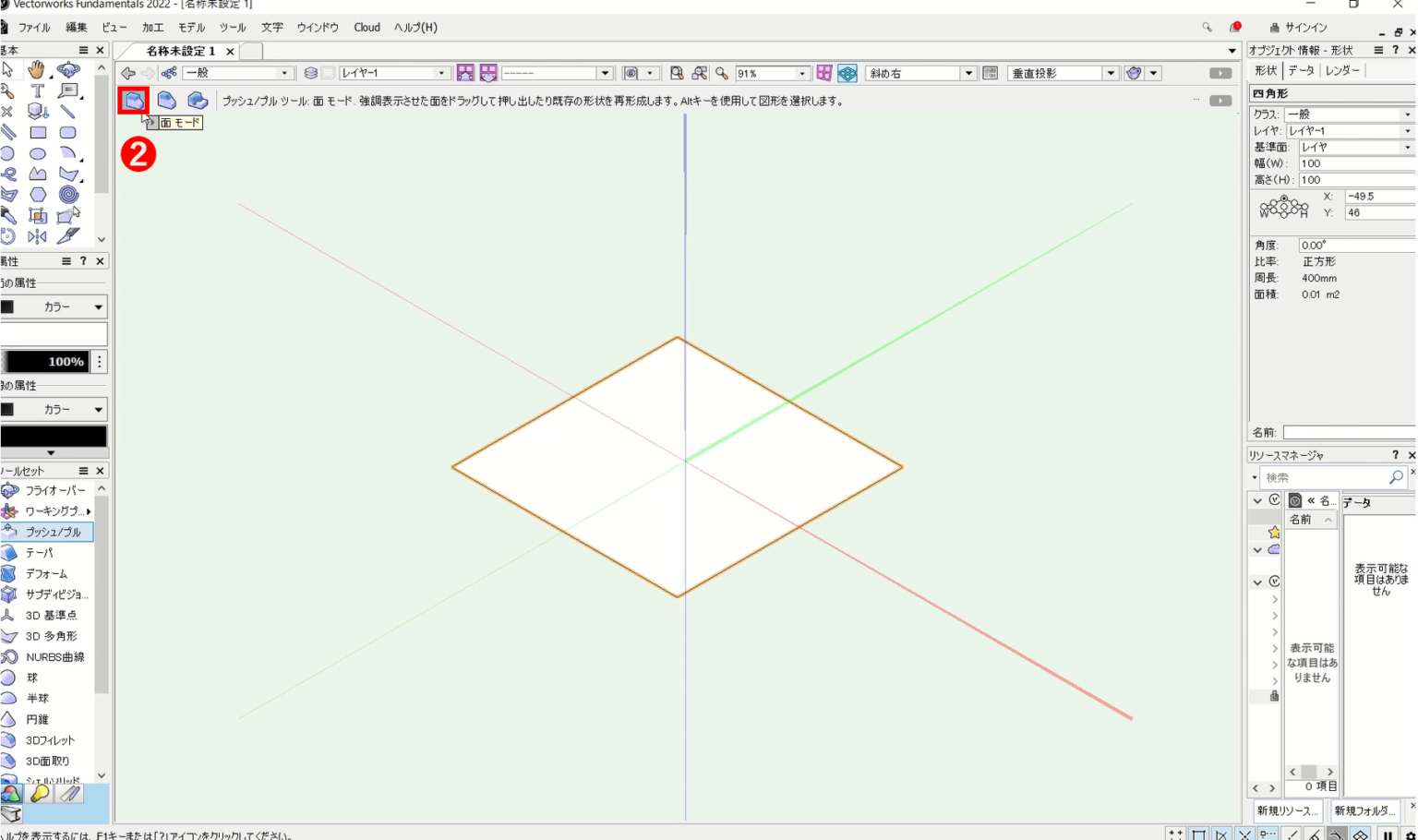The image size is (1418, 840).
Task: Toggle the third Push/Pull mode button
Action: click(198, 101)
